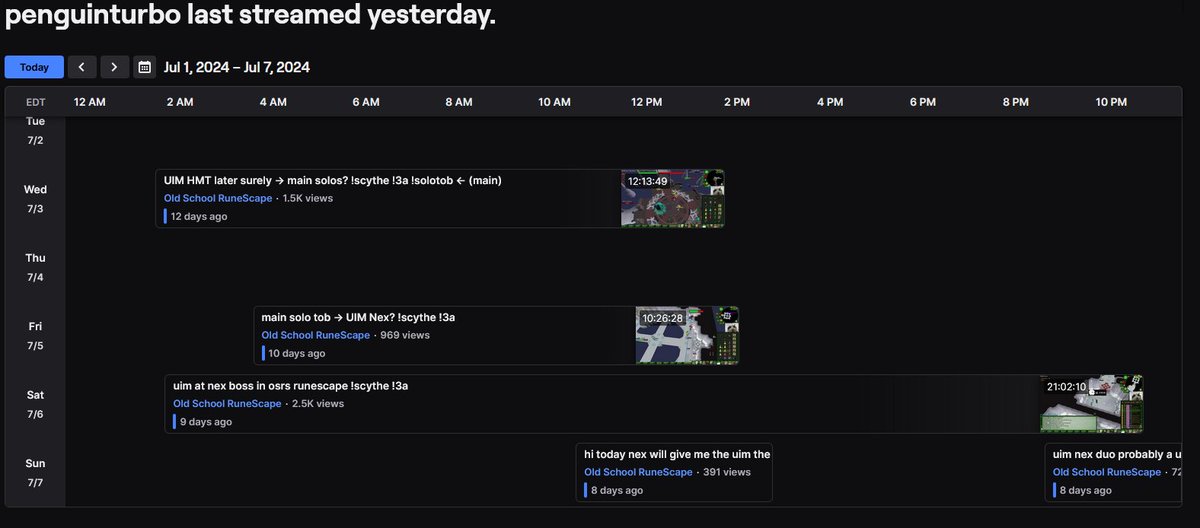The height and width of the screenshot is (528, 1200).
Task: Open stream titled main solo tob → UIM Nex
Action: 359,317
